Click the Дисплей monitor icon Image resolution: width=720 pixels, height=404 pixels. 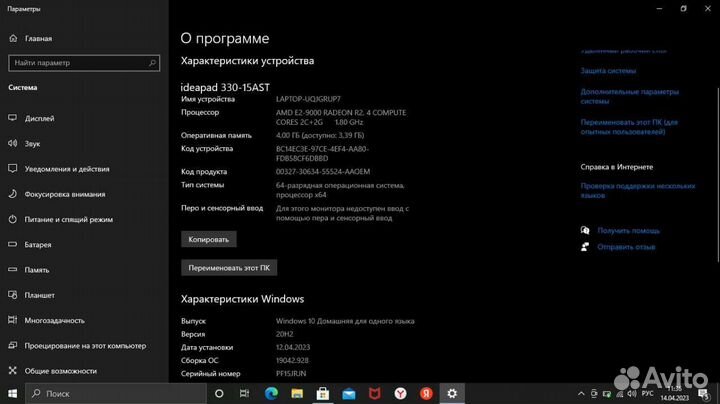pyautogui.click(x=12, y=118)
